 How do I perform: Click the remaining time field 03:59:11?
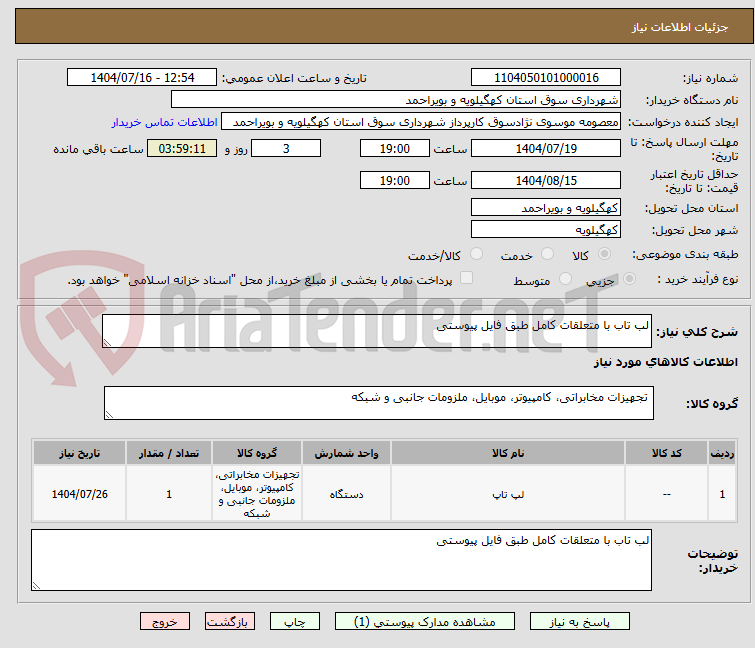point(182,148)
